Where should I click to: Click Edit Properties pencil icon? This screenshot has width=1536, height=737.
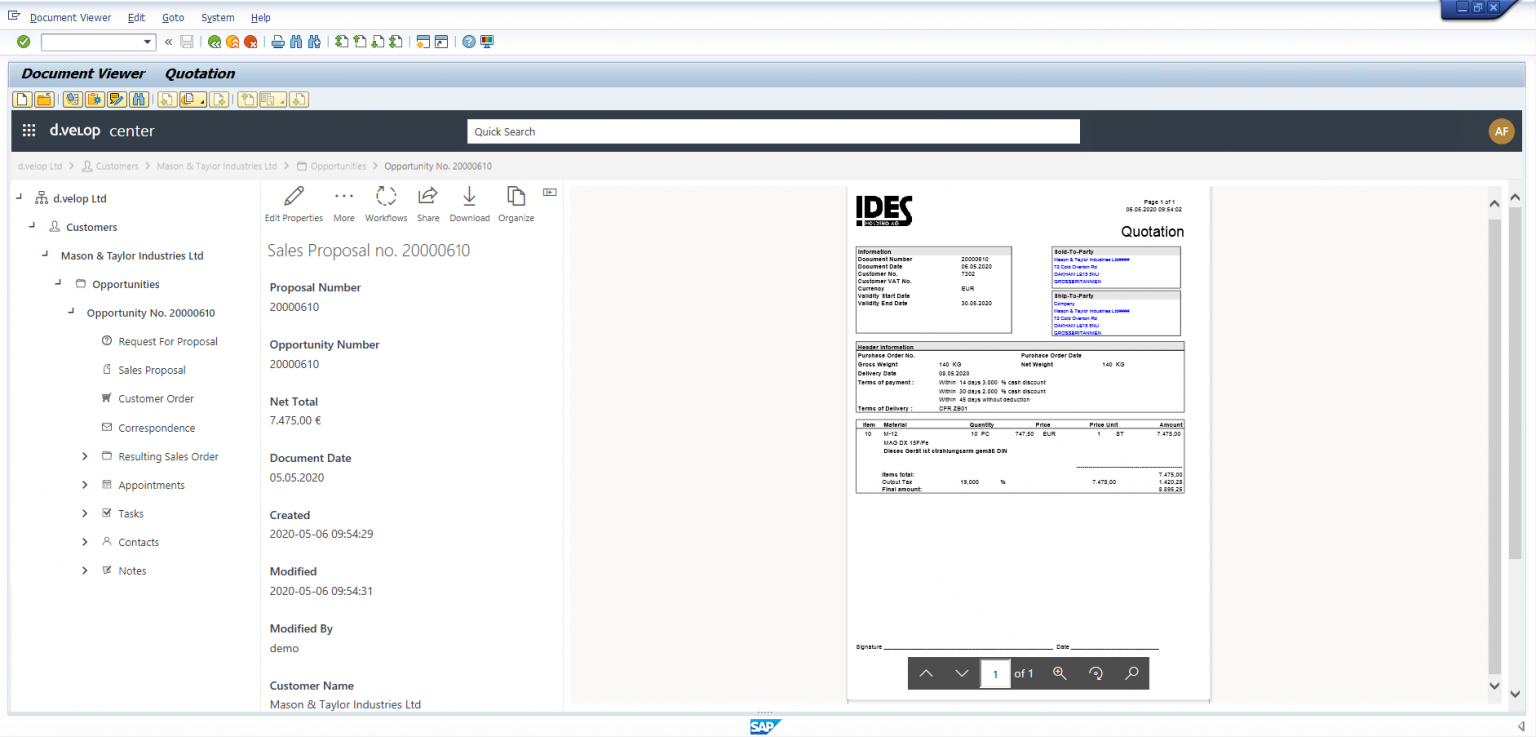pos(294,196)
